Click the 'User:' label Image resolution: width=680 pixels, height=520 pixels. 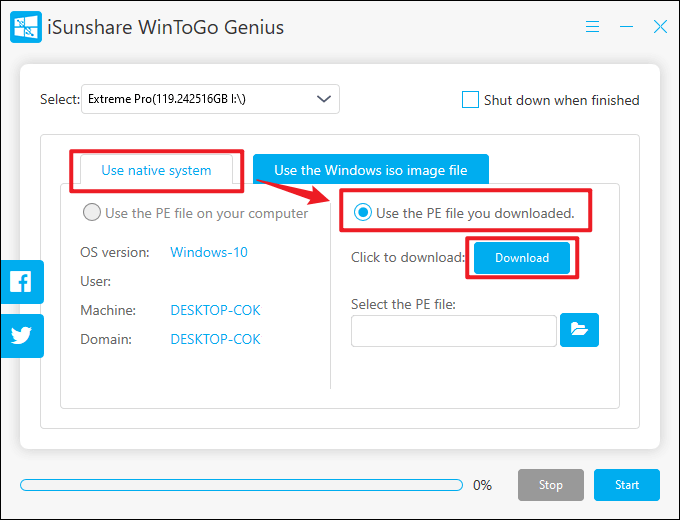point(95,281)
